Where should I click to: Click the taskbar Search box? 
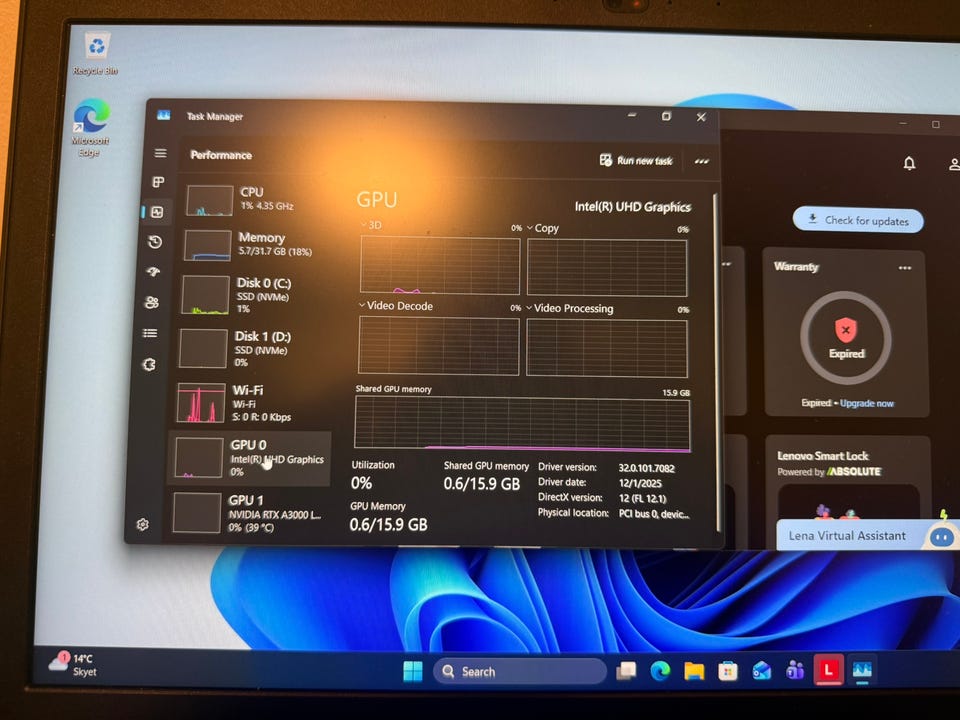point(520,672)
